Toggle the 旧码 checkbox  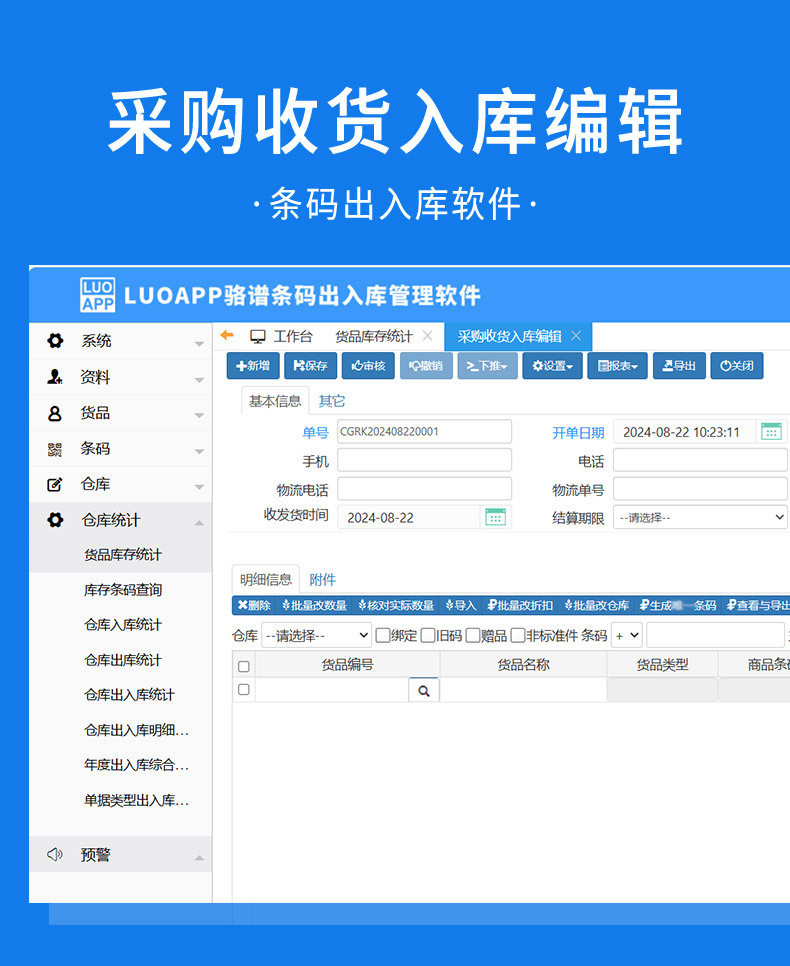(428, 635)
